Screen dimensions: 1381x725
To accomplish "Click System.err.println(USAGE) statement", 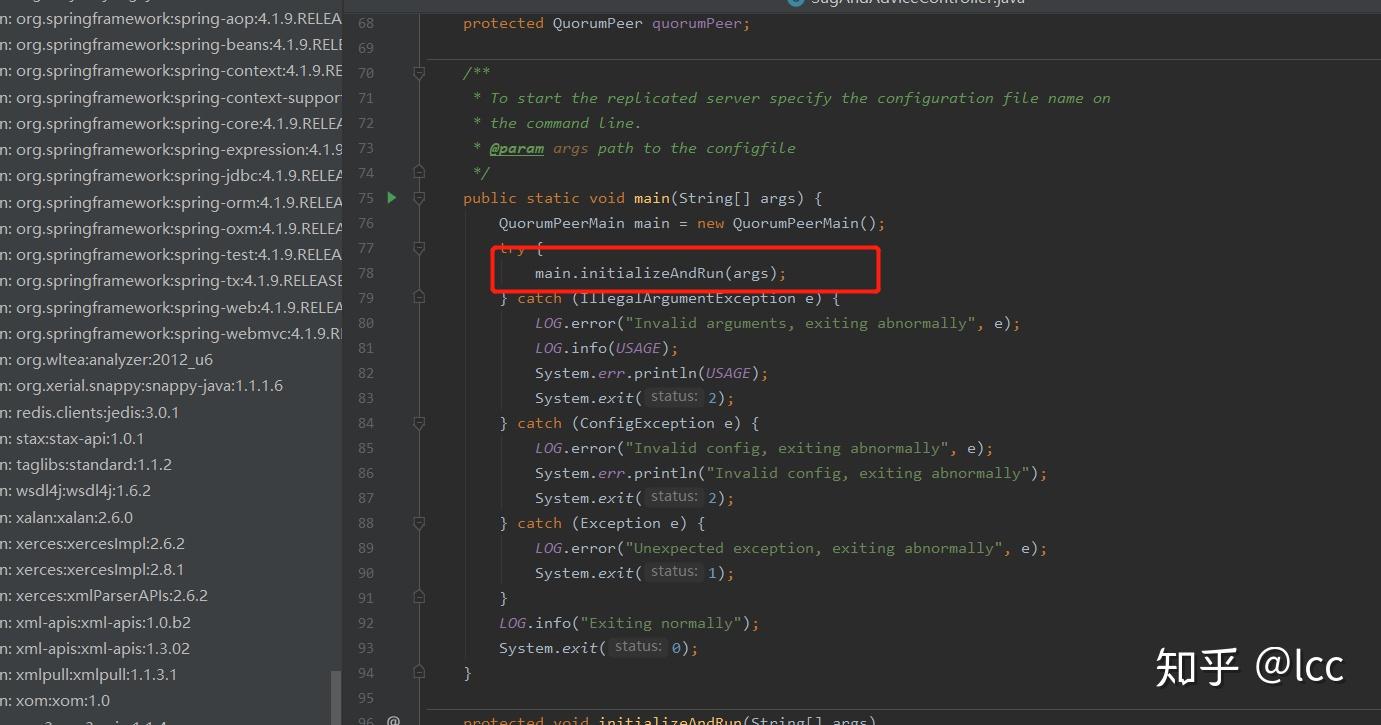I will (x=651, y=373).
